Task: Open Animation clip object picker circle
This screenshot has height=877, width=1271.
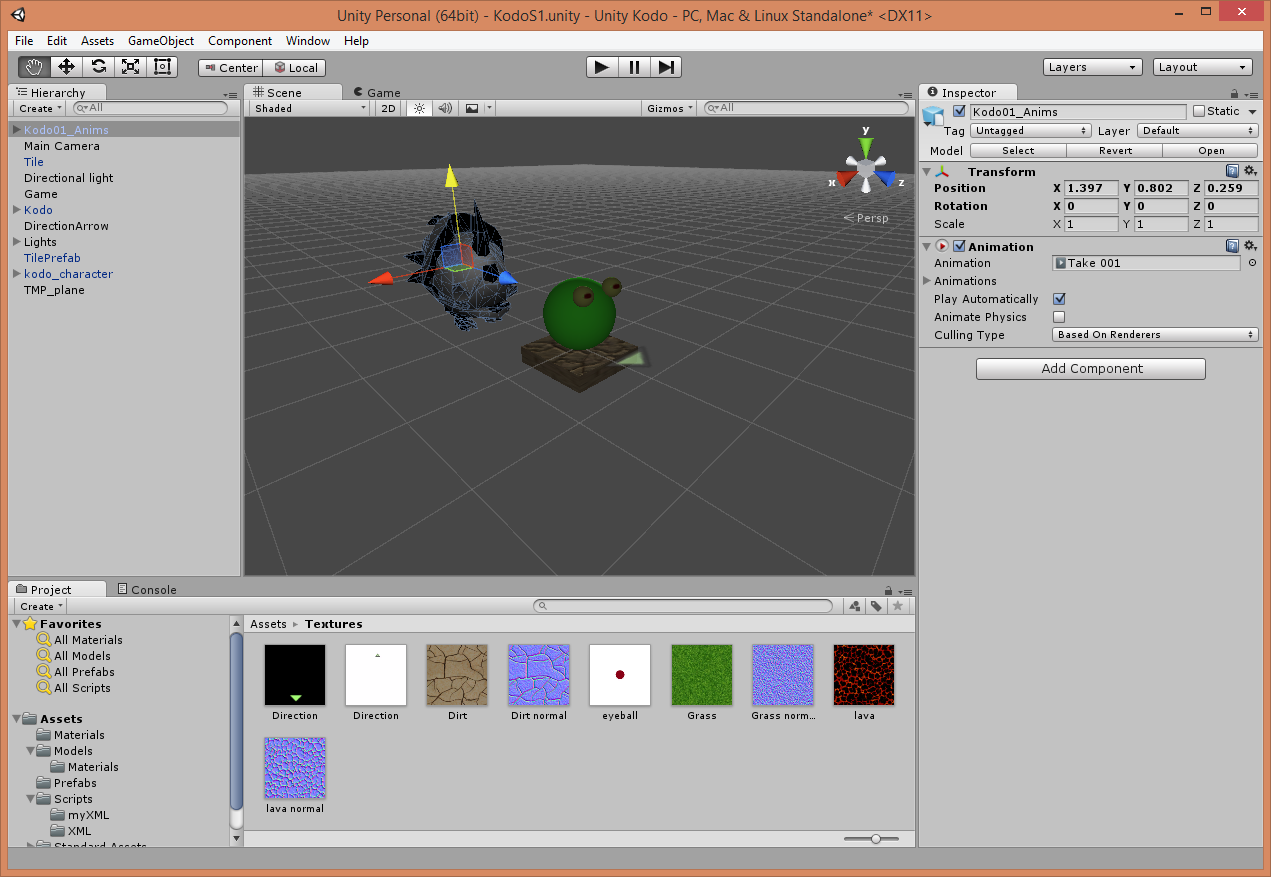Action: [1252, 263]
